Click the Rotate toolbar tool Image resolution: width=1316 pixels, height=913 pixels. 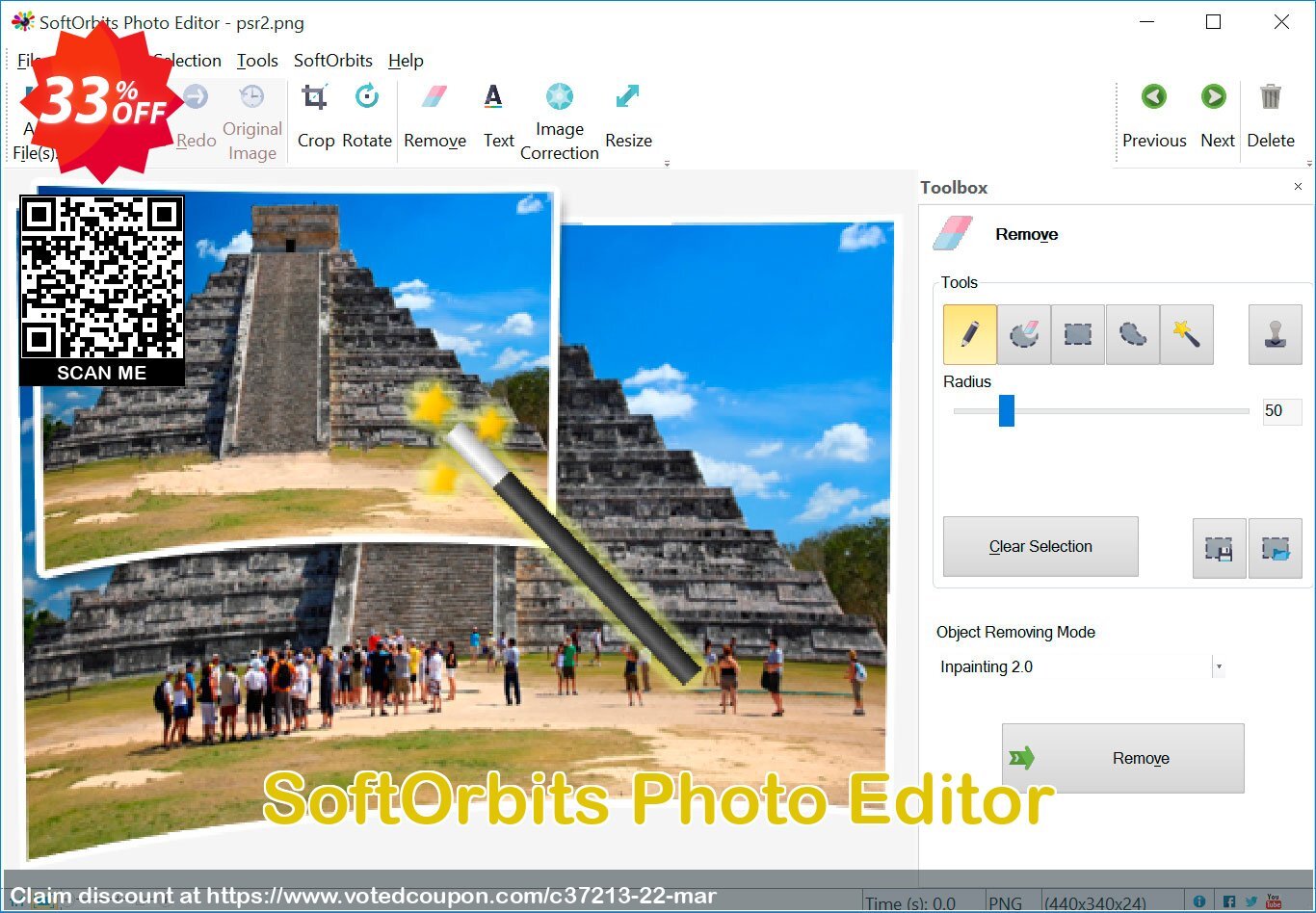point(367,117)
